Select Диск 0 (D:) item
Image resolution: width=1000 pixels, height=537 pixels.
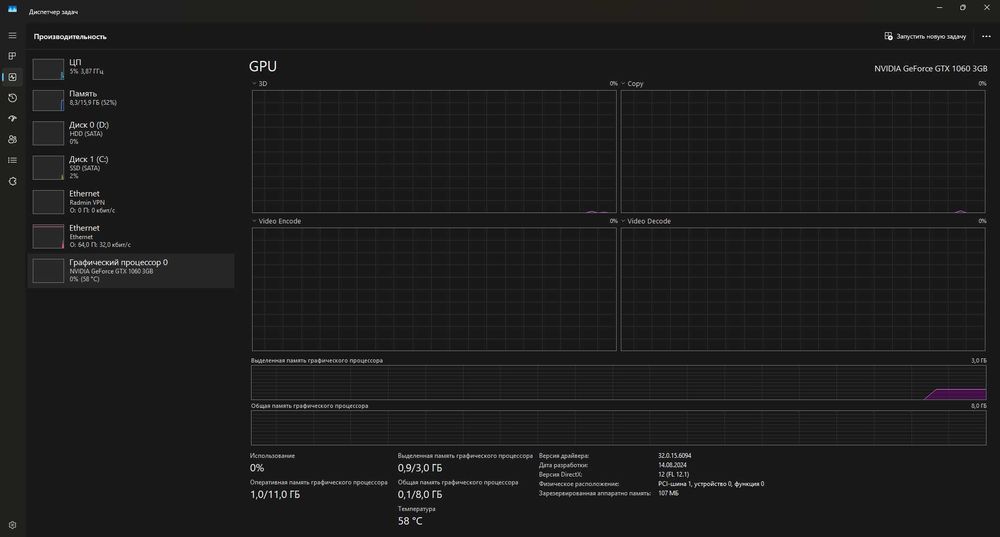(131, 133)
